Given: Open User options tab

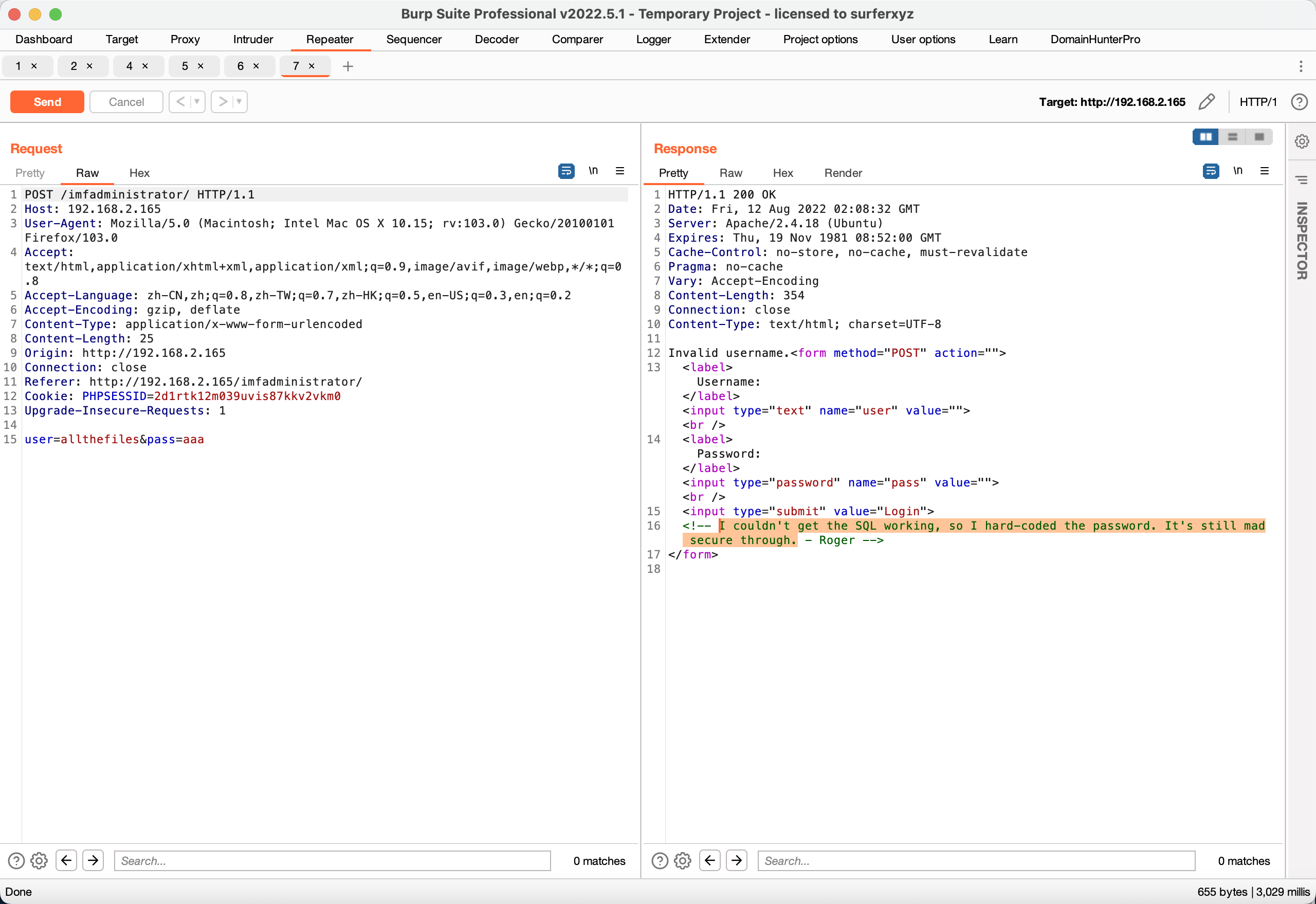Looking at the screenshot, I should [923, 40].
